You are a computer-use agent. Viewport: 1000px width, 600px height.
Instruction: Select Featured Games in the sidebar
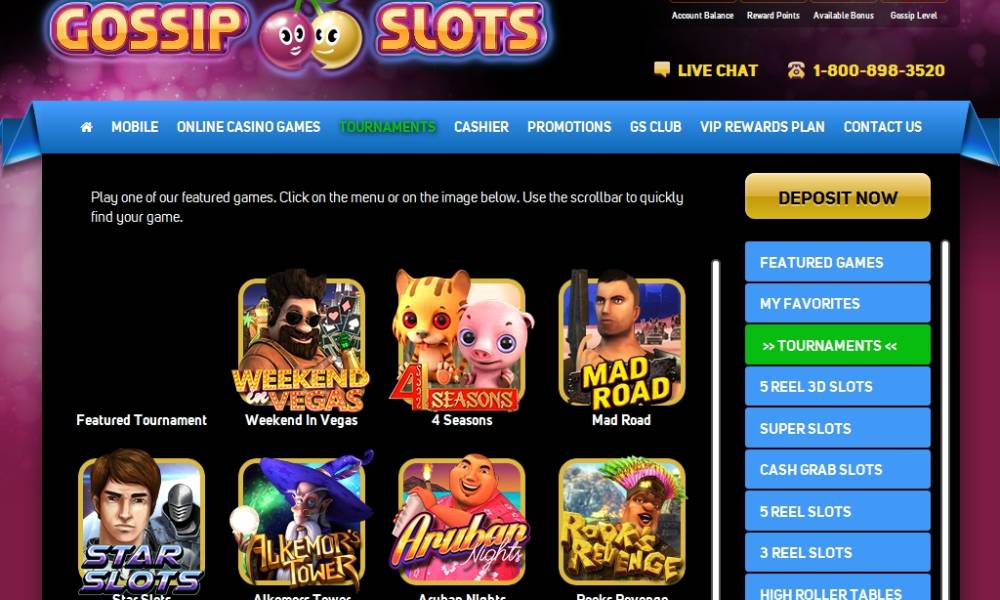click(837, 261)
